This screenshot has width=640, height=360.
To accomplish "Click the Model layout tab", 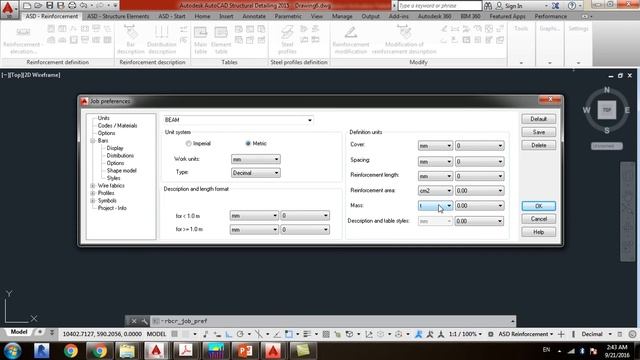I will 19,332.
